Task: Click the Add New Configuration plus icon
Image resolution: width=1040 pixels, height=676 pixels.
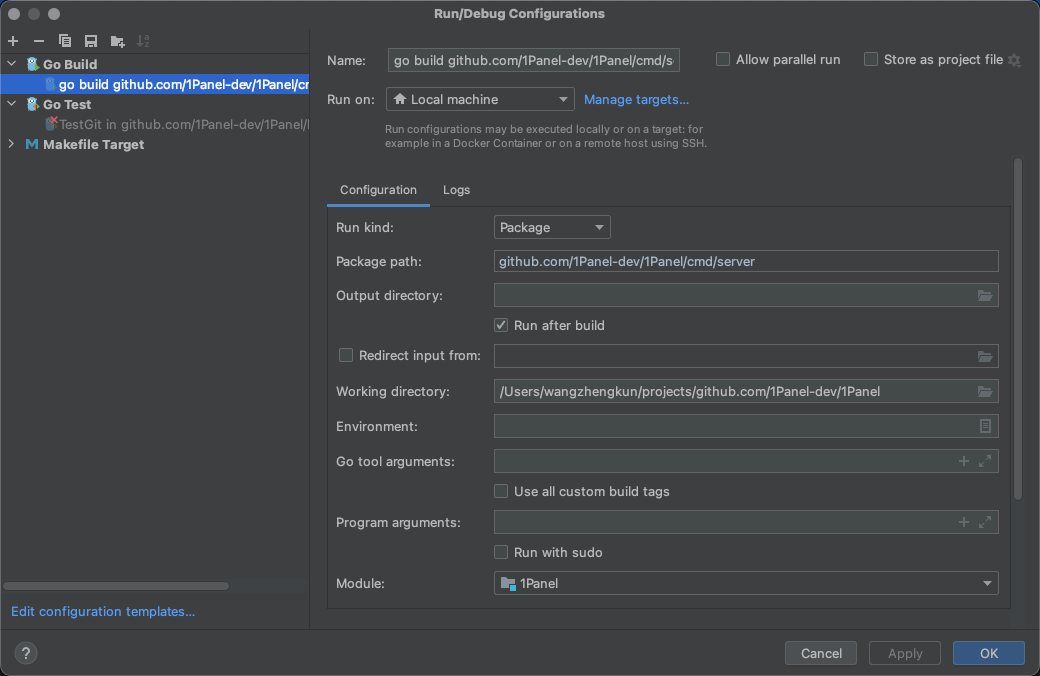Action: pos(13,41)
